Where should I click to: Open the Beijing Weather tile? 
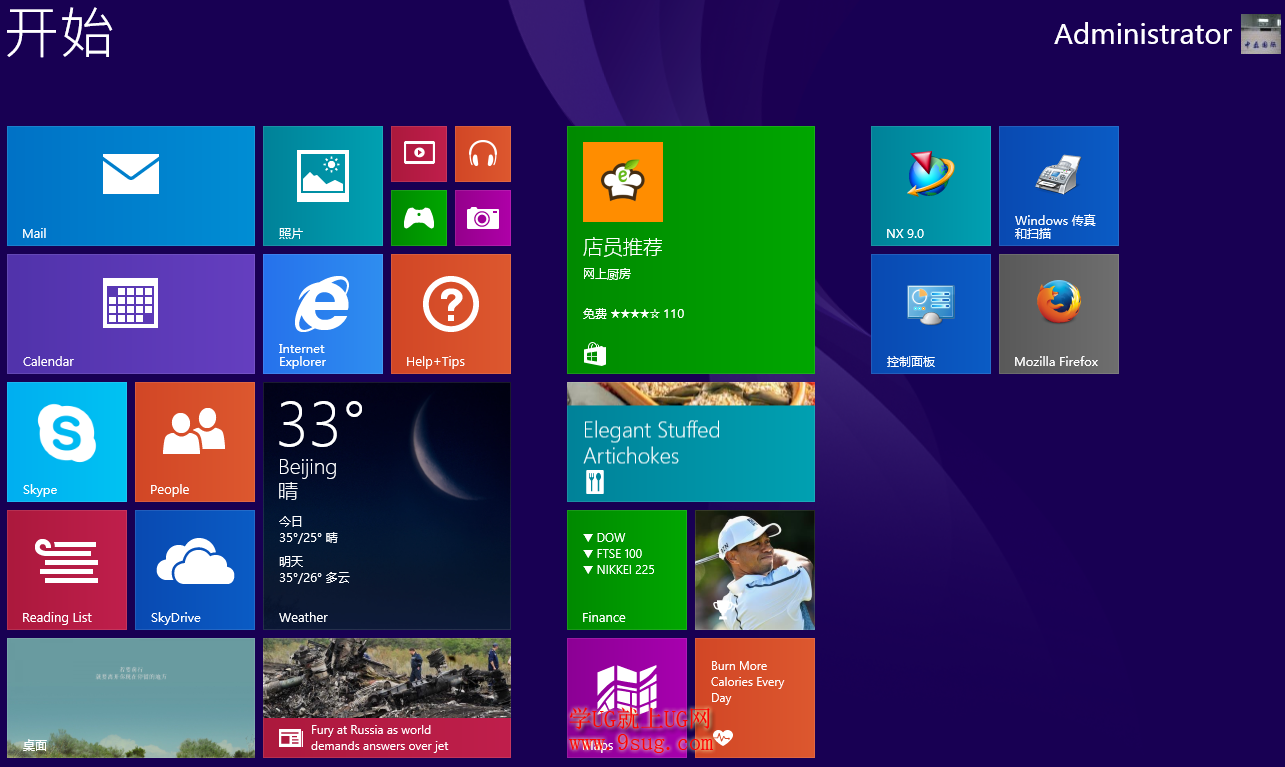point(387,506)
